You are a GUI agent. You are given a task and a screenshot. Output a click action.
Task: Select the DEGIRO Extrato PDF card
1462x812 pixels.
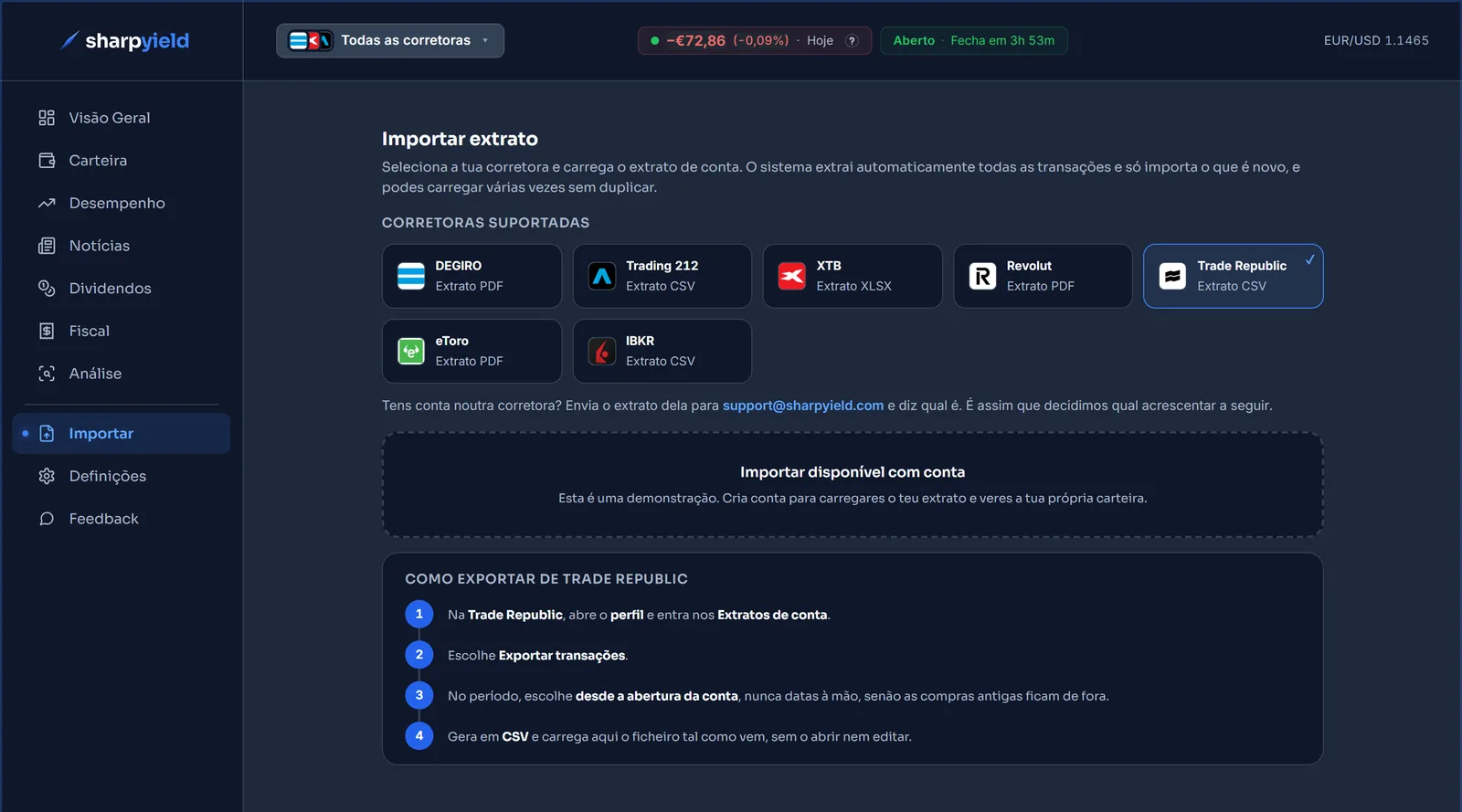471,276
